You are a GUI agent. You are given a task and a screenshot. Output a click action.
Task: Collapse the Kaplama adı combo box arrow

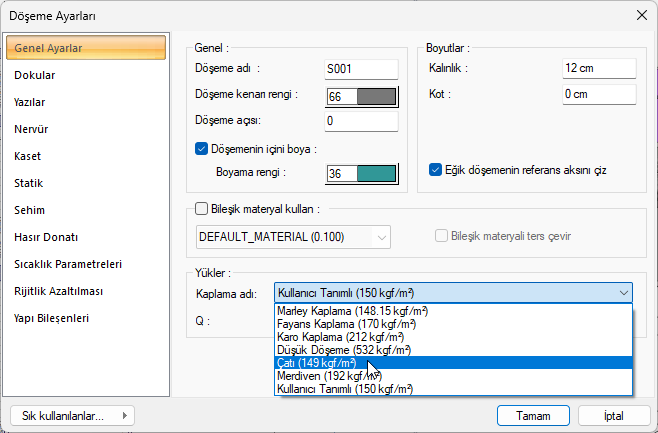(623, 293)
